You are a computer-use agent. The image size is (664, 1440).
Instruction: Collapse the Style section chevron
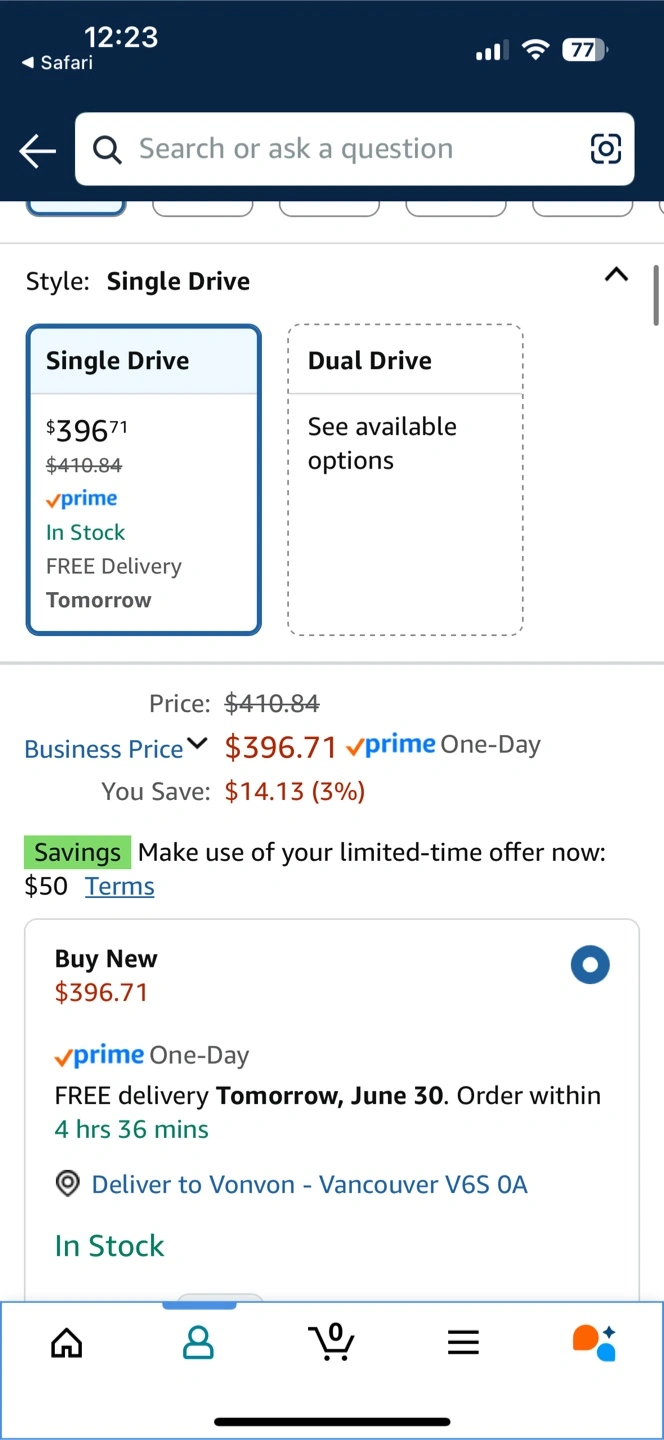click(617, 274)
